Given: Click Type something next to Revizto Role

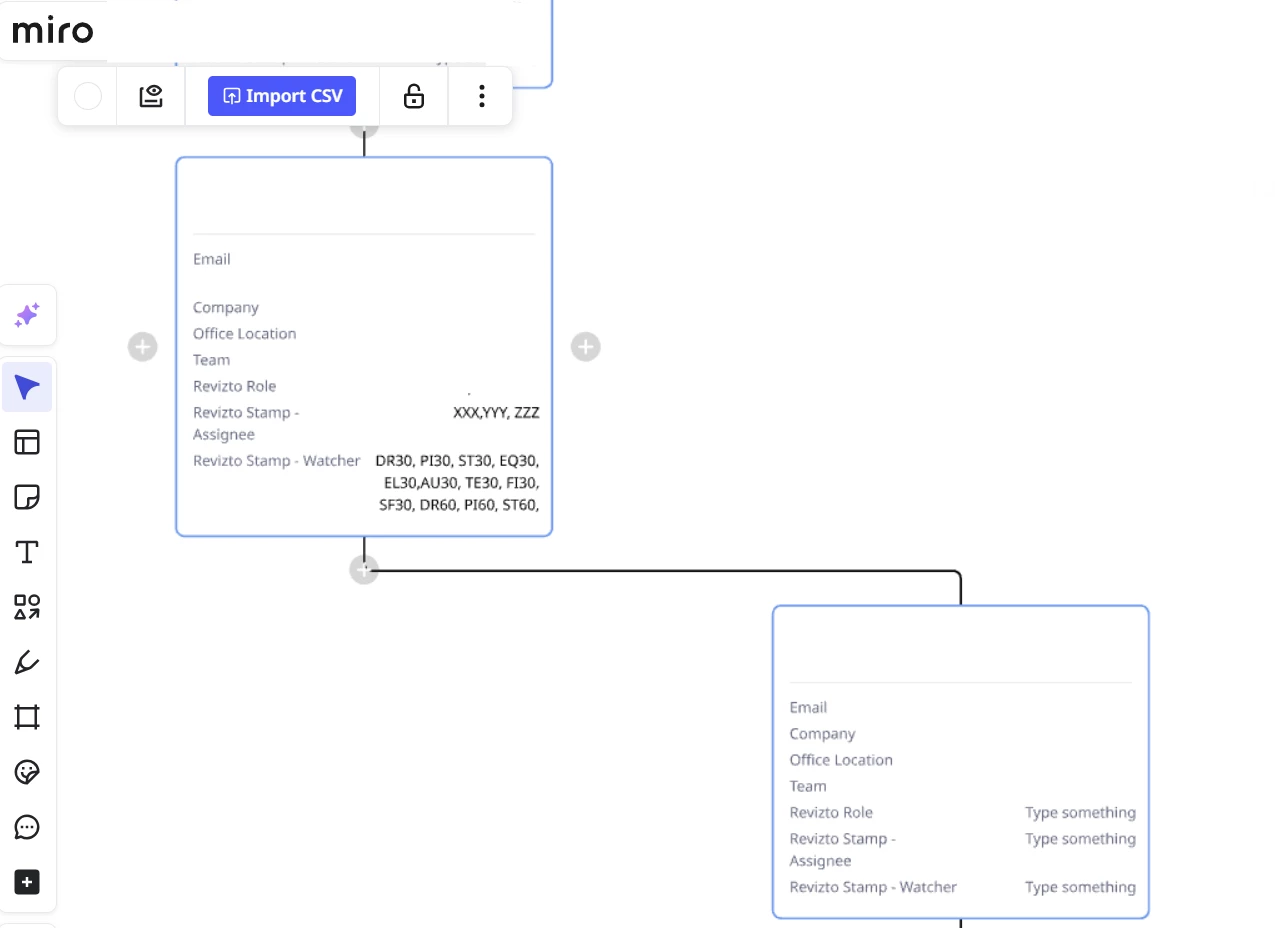Looking at the screenshot, I should 1080,813.
